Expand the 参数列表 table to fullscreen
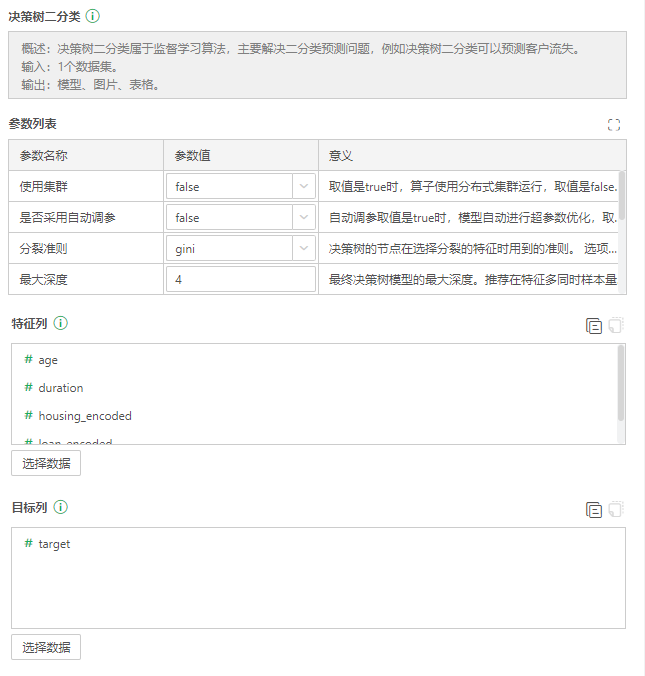The width and height of the screenshot is (645, 676). [x=614, y=125]
